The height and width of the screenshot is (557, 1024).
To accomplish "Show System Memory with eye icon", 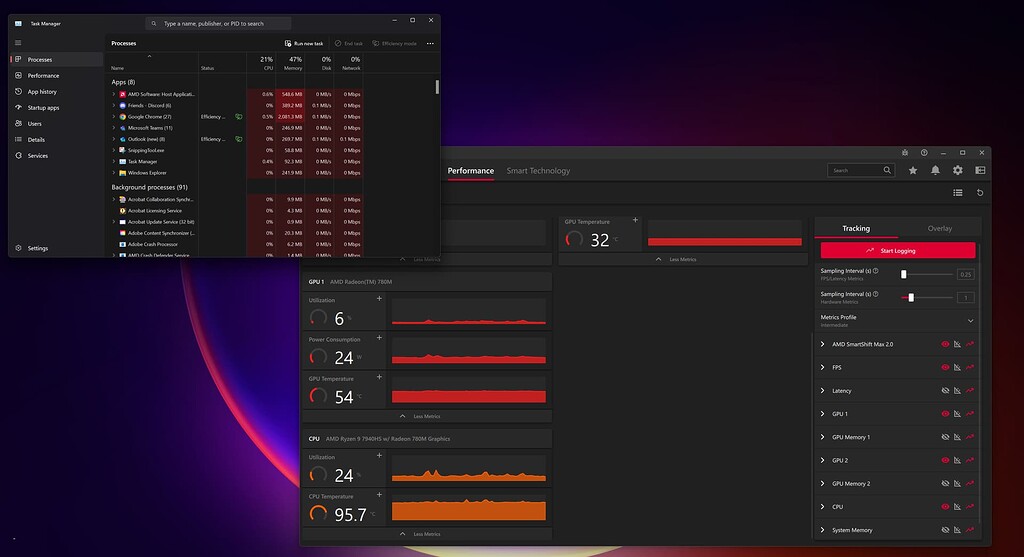I will [x=945, y=530].
